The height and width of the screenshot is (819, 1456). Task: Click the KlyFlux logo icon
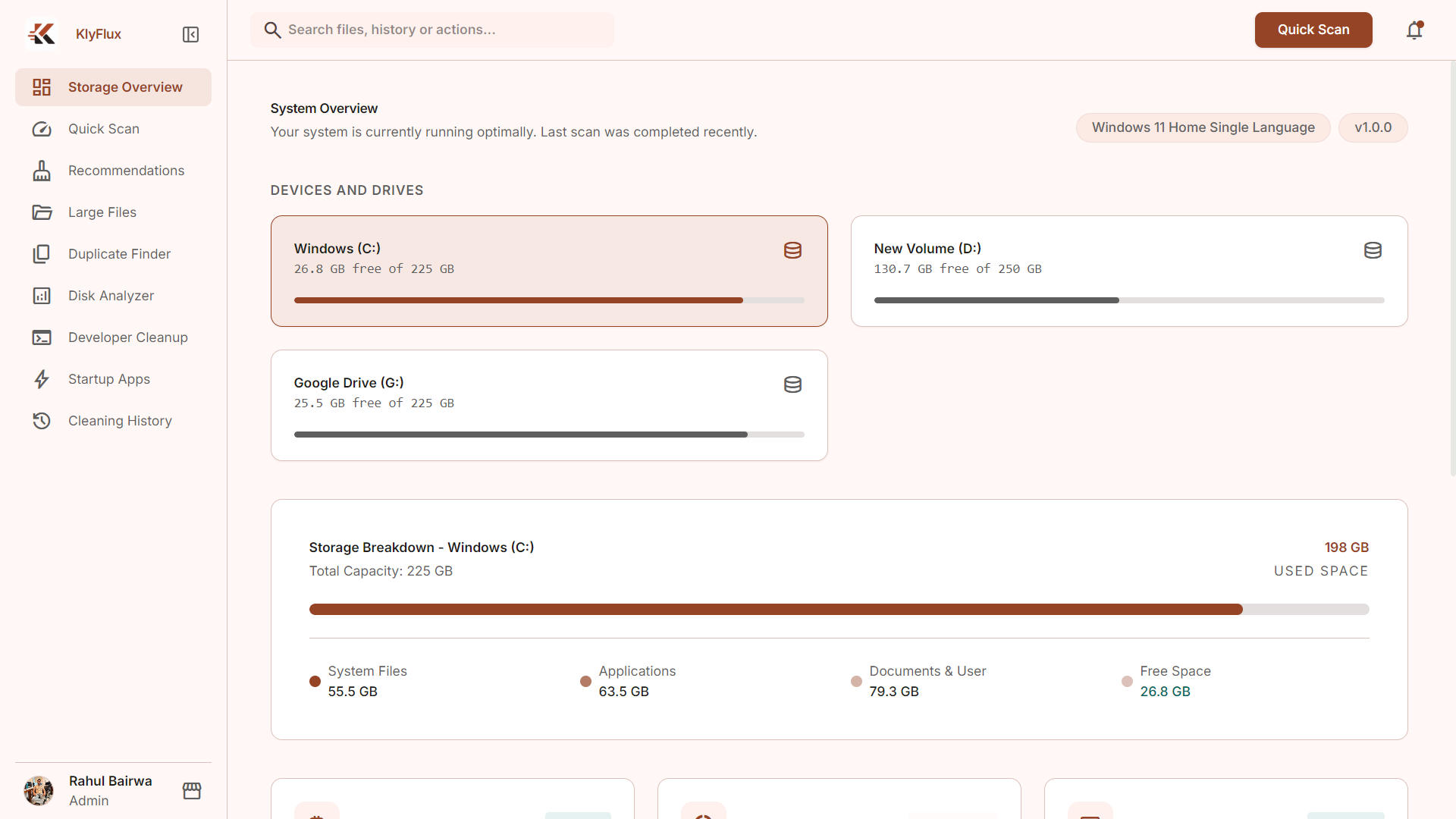coord(42,34)
